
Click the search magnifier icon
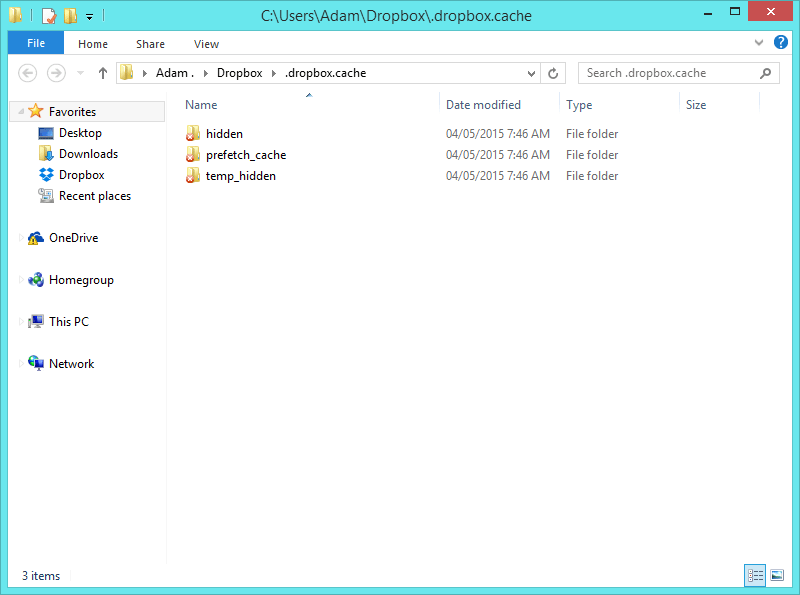point(765,73)
